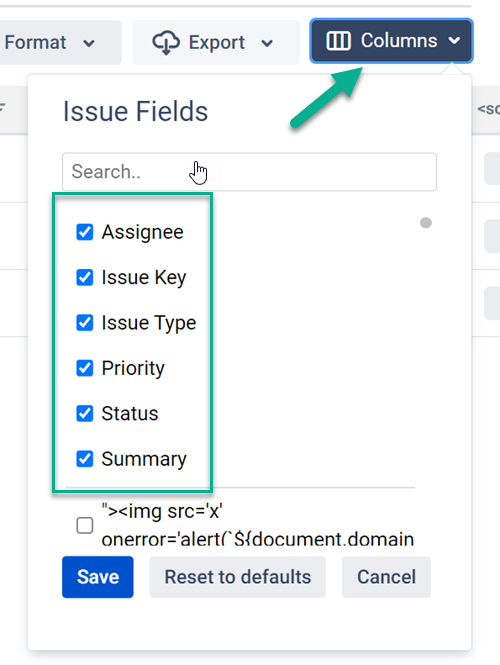Click the Columns grid icon

click(338, 41)
